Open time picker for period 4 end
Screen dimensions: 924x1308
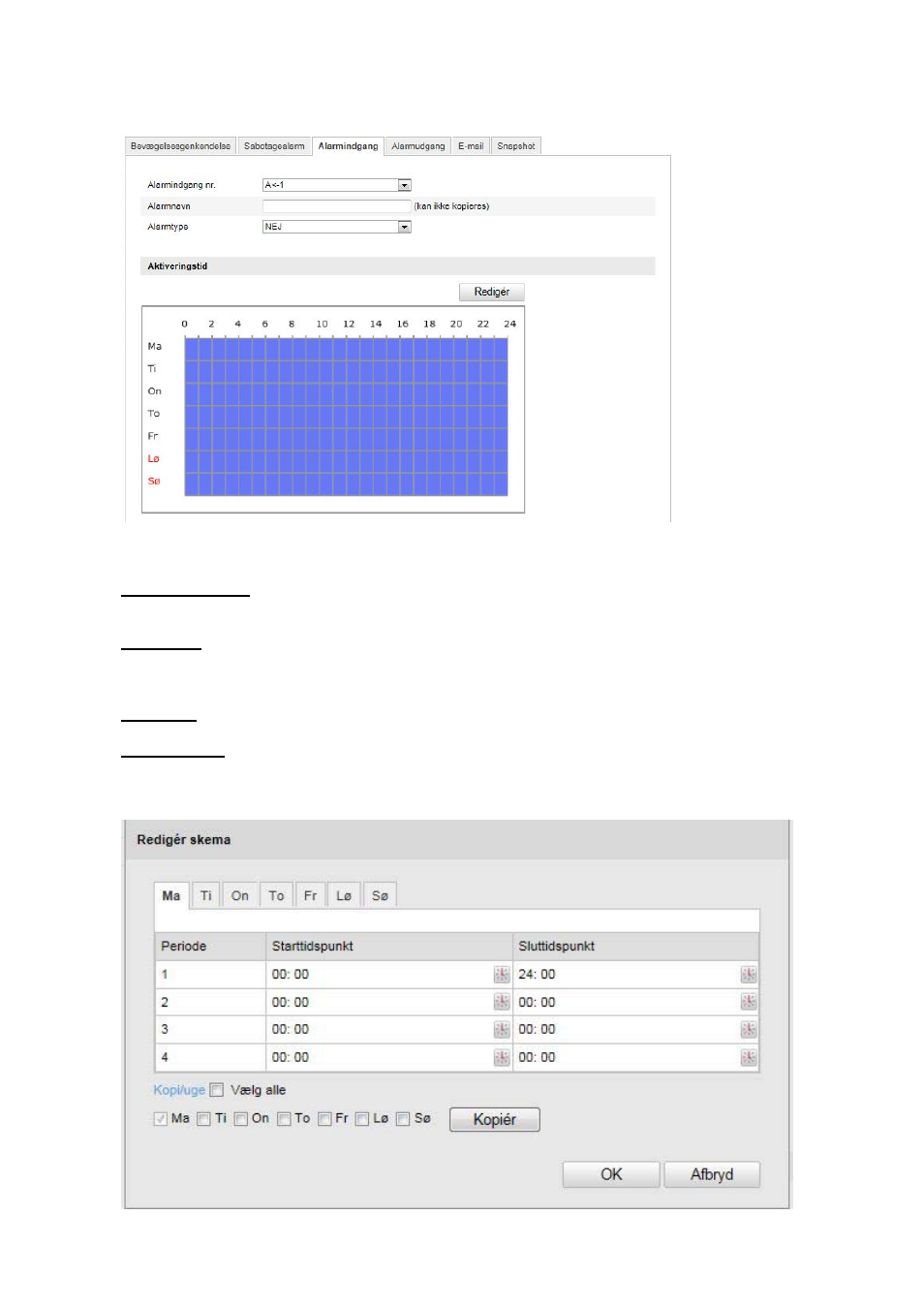(x=749, y=1057)
